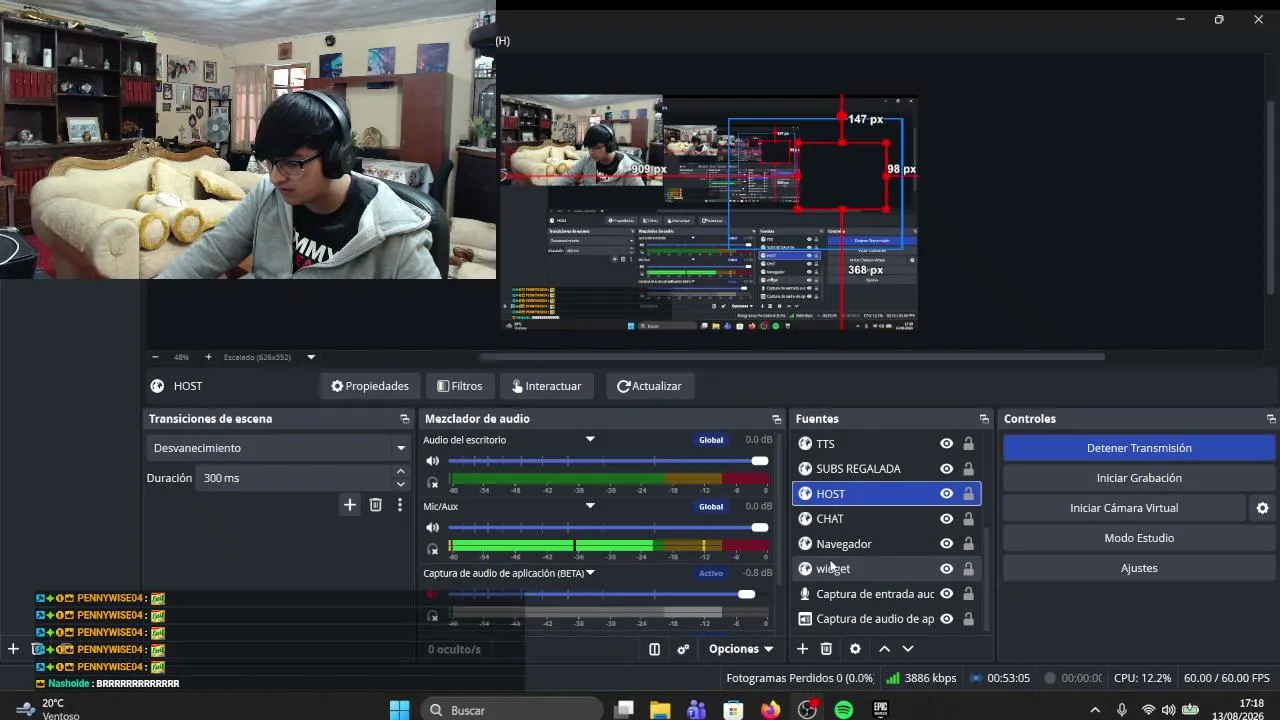
Task: Toggle the lock on the TTS source
Action: 968,444
